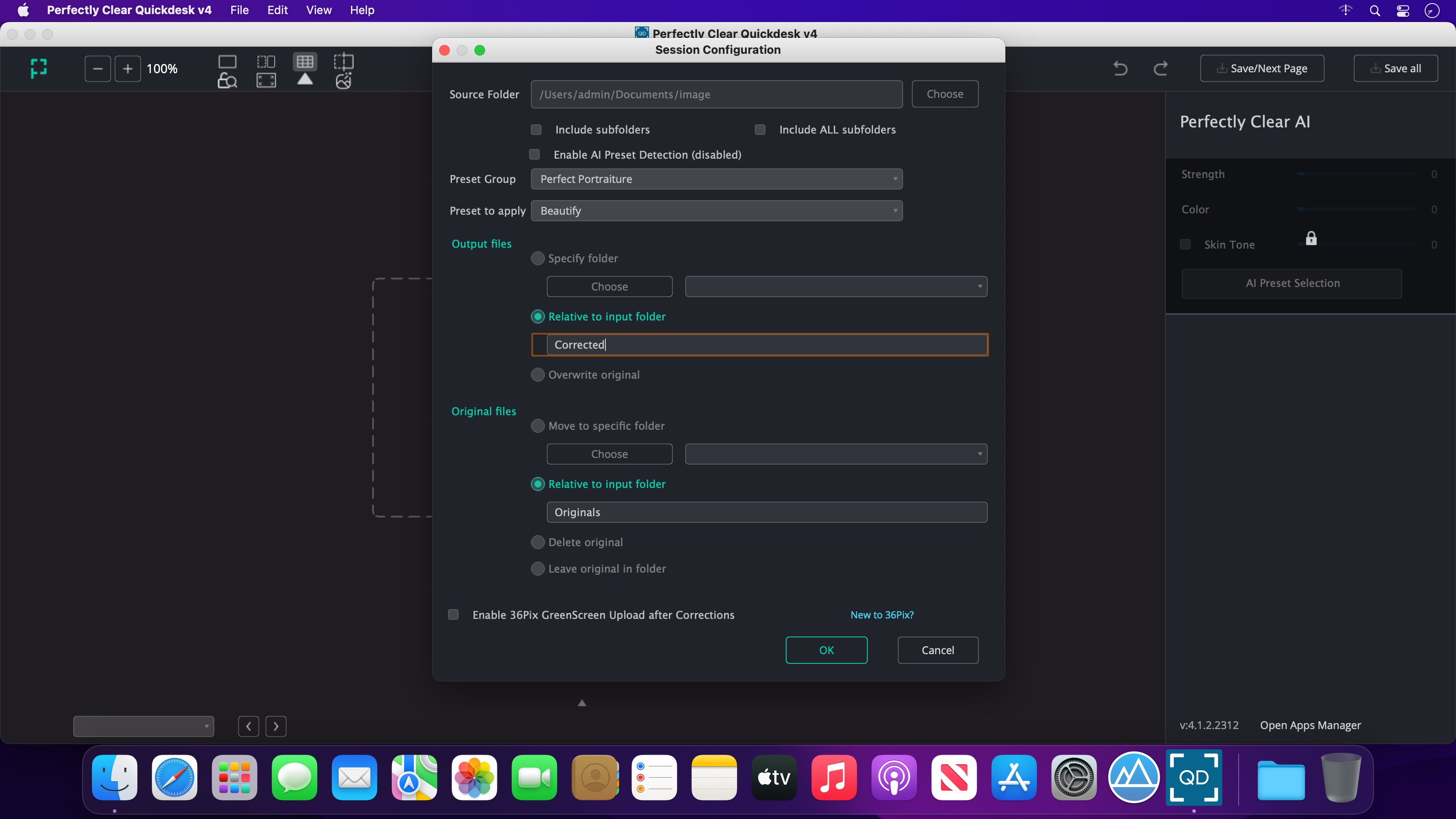Click Save/Next Page button
This screenshot has height=819, width=1456.
pos(1262,68)
